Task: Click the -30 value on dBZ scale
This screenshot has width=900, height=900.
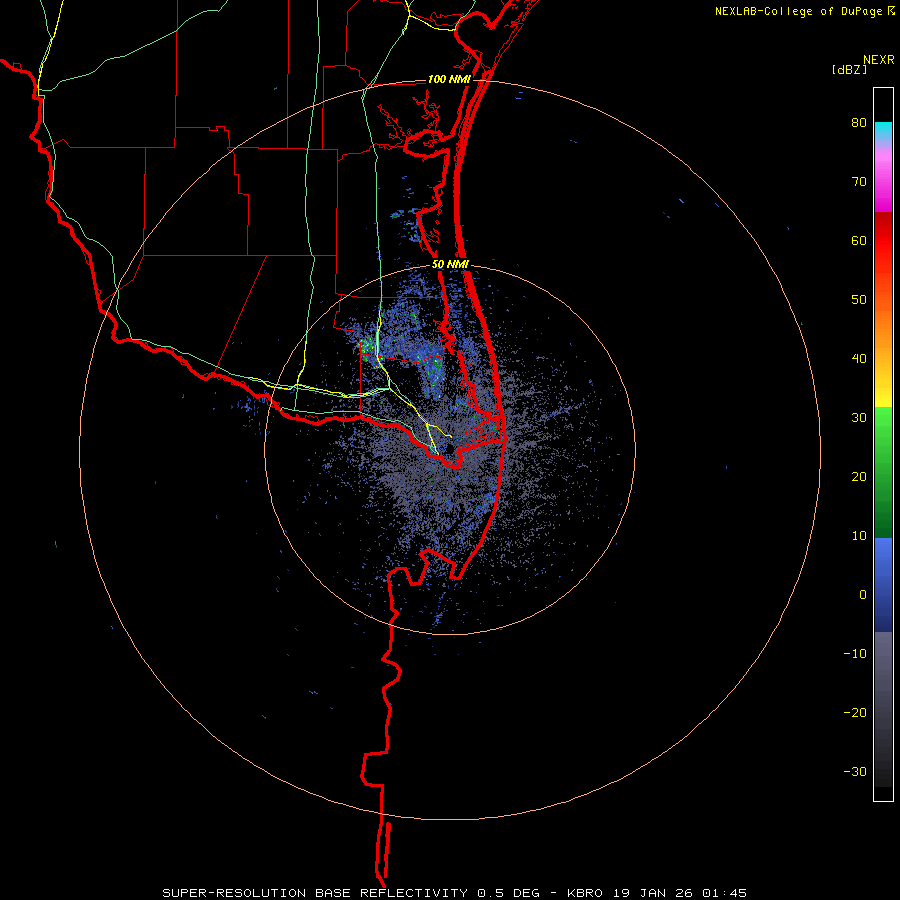Action: pyautogui.click(x=855, y=771)
